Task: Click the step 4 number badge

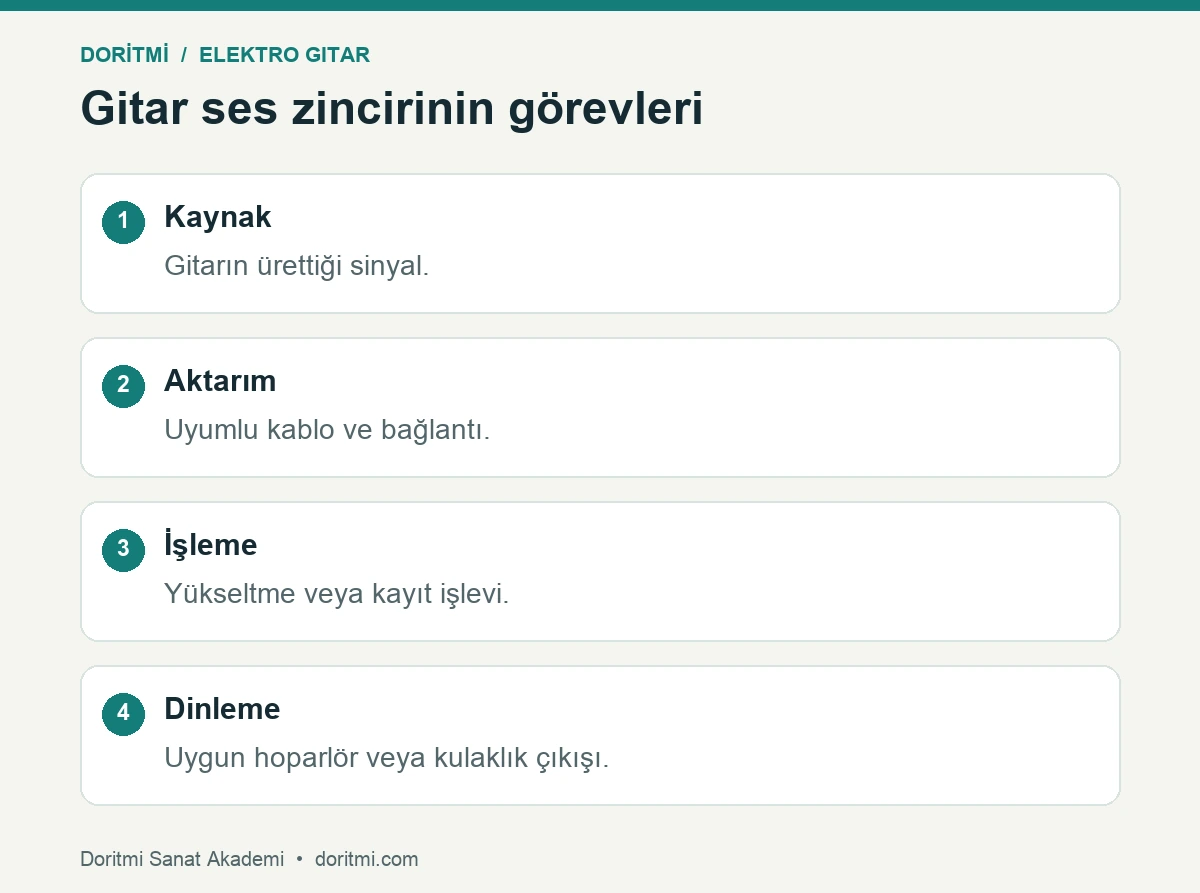Action: tap(123, 714)
